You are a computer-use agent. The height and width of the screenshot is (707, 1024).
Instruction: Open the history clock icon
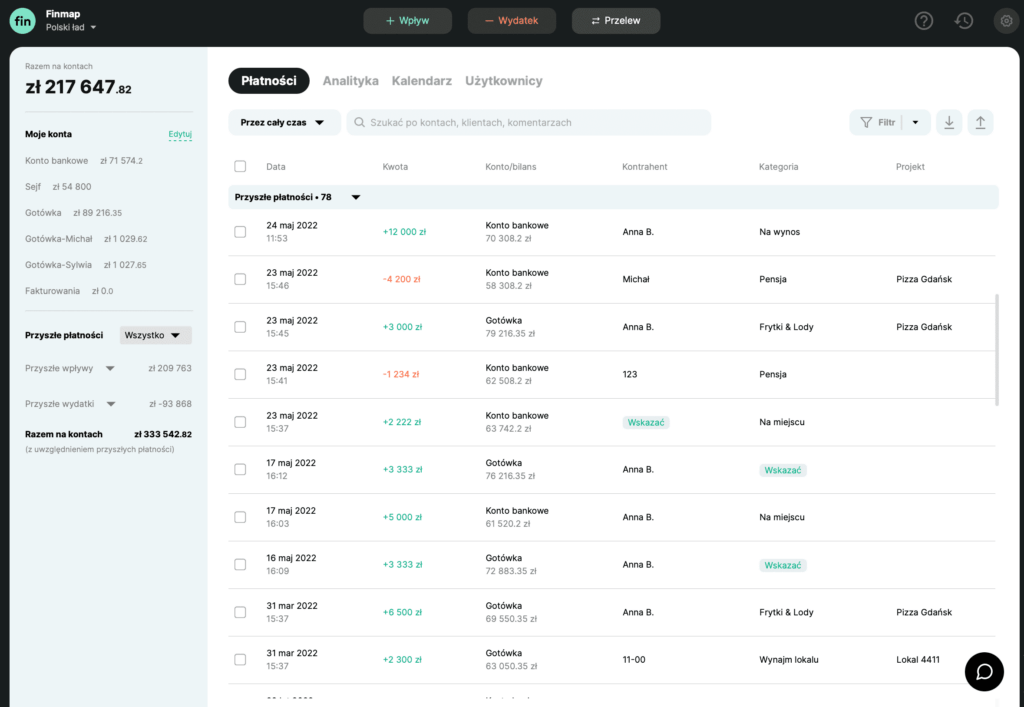click(964, 21)
